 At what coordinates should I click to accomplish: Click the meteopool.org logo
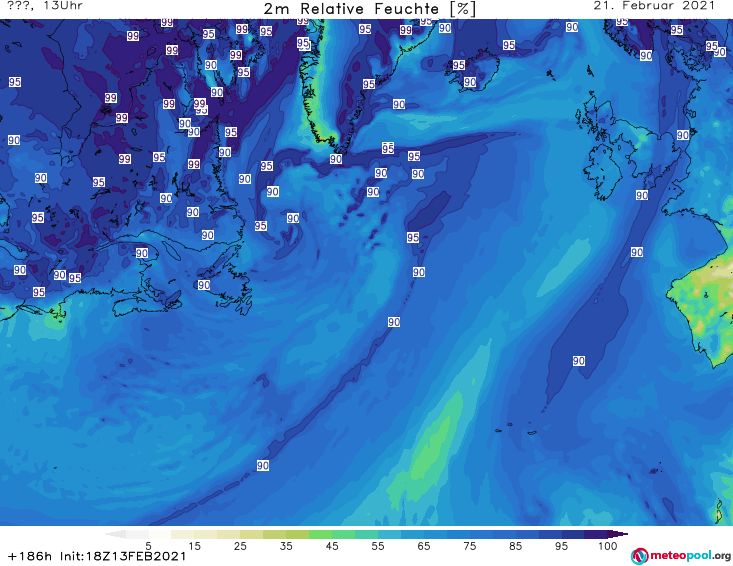tap(681, 556)
